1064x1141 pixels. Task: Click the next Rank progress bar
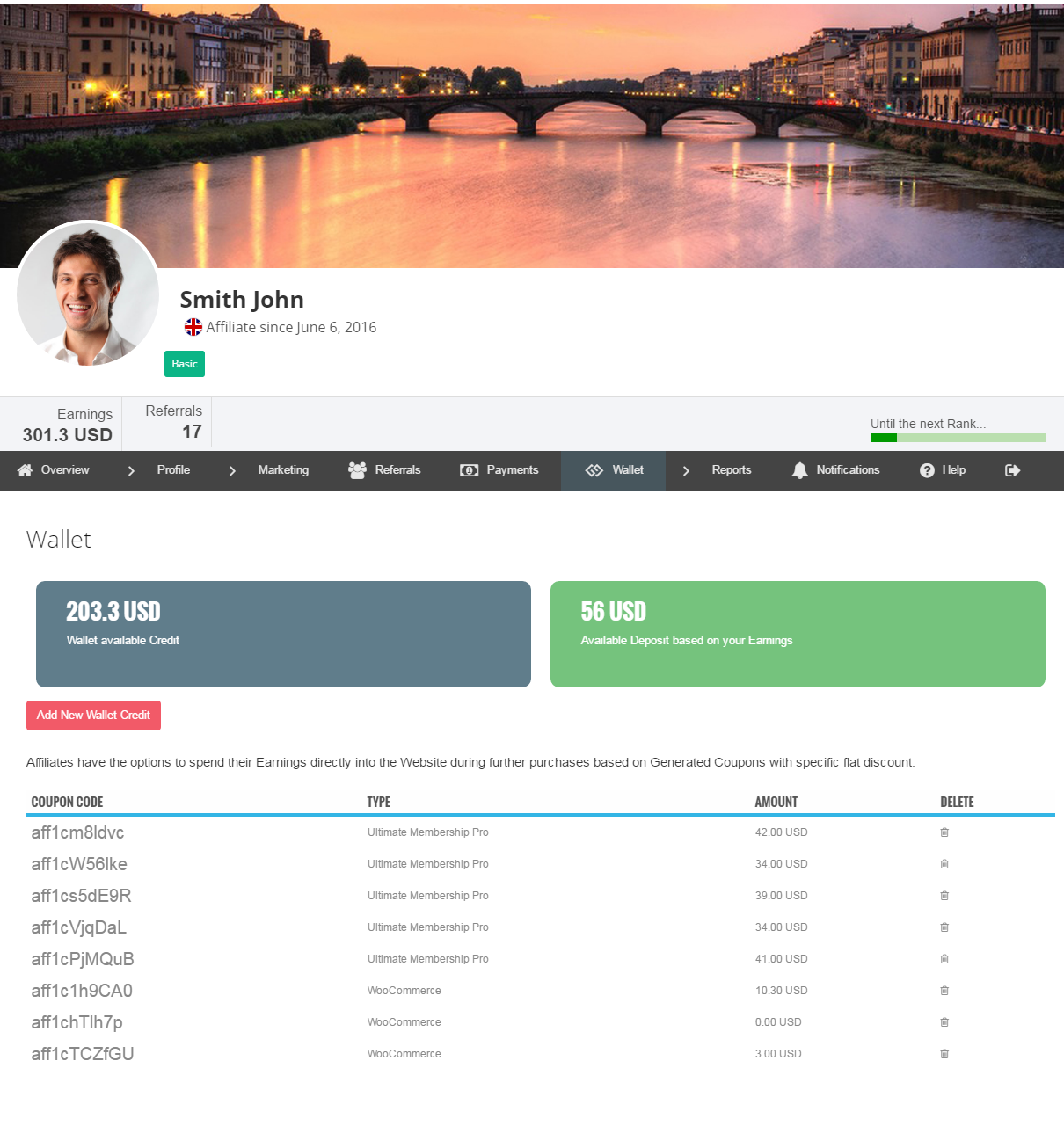(958, 438)
